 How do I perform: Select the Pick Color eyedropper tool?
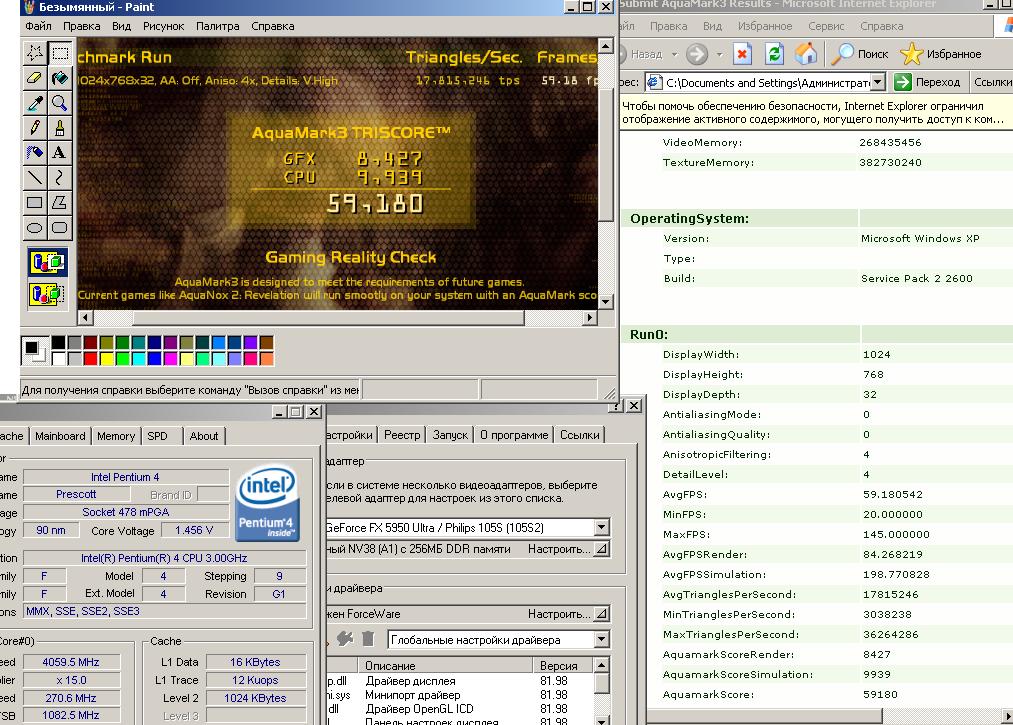[x=34, y=103]
